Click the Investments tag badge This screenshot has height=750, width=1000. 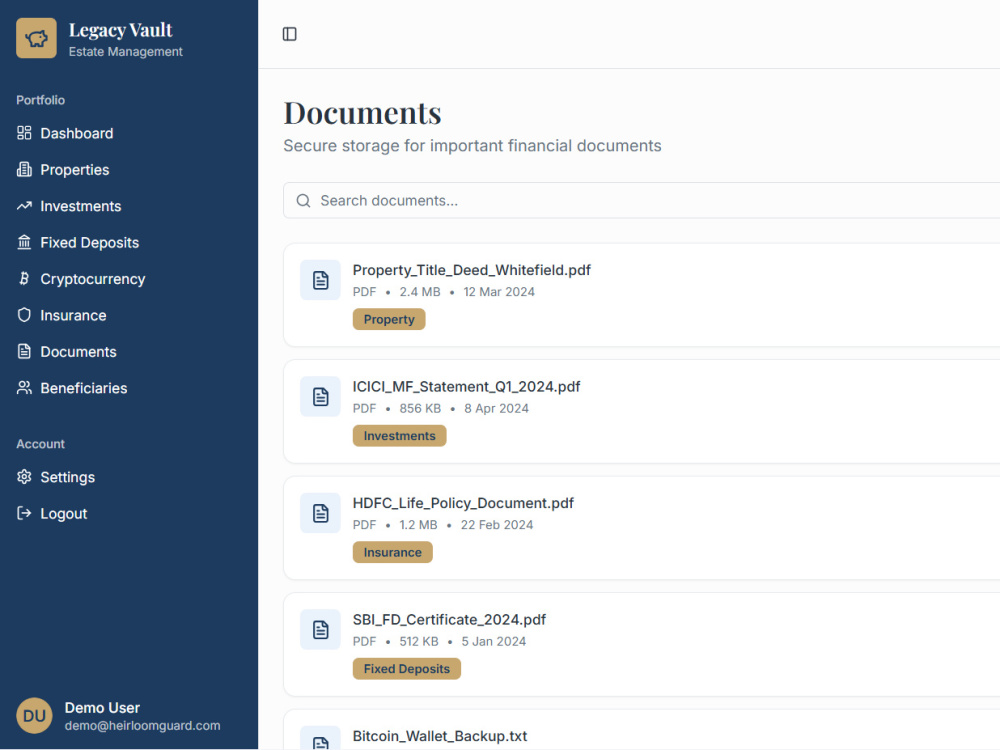click(399, 436)
